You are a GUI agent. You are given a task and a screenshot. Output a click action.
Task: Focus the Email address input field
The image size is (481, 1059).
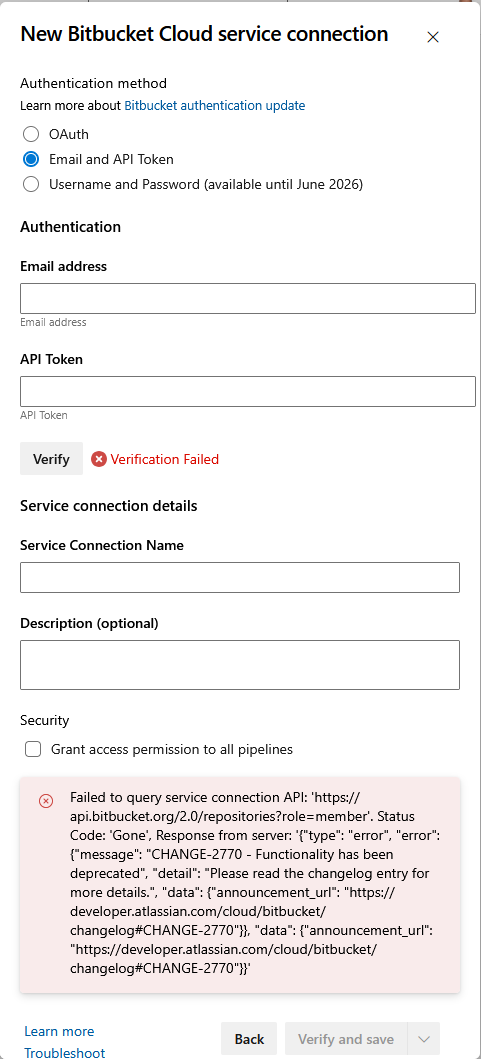(248, 299)
